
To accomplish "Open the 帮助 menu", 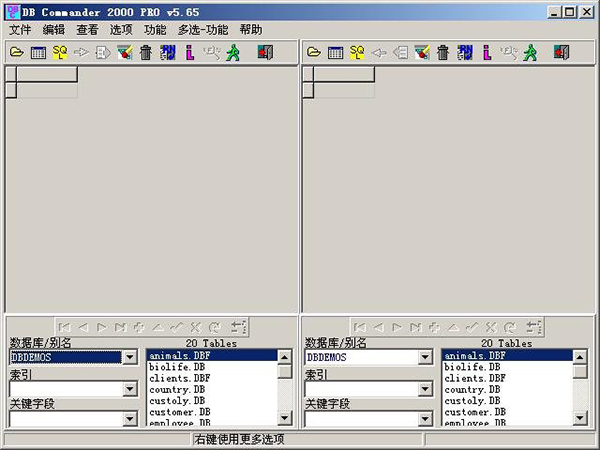I will click(x=251, y=30).
